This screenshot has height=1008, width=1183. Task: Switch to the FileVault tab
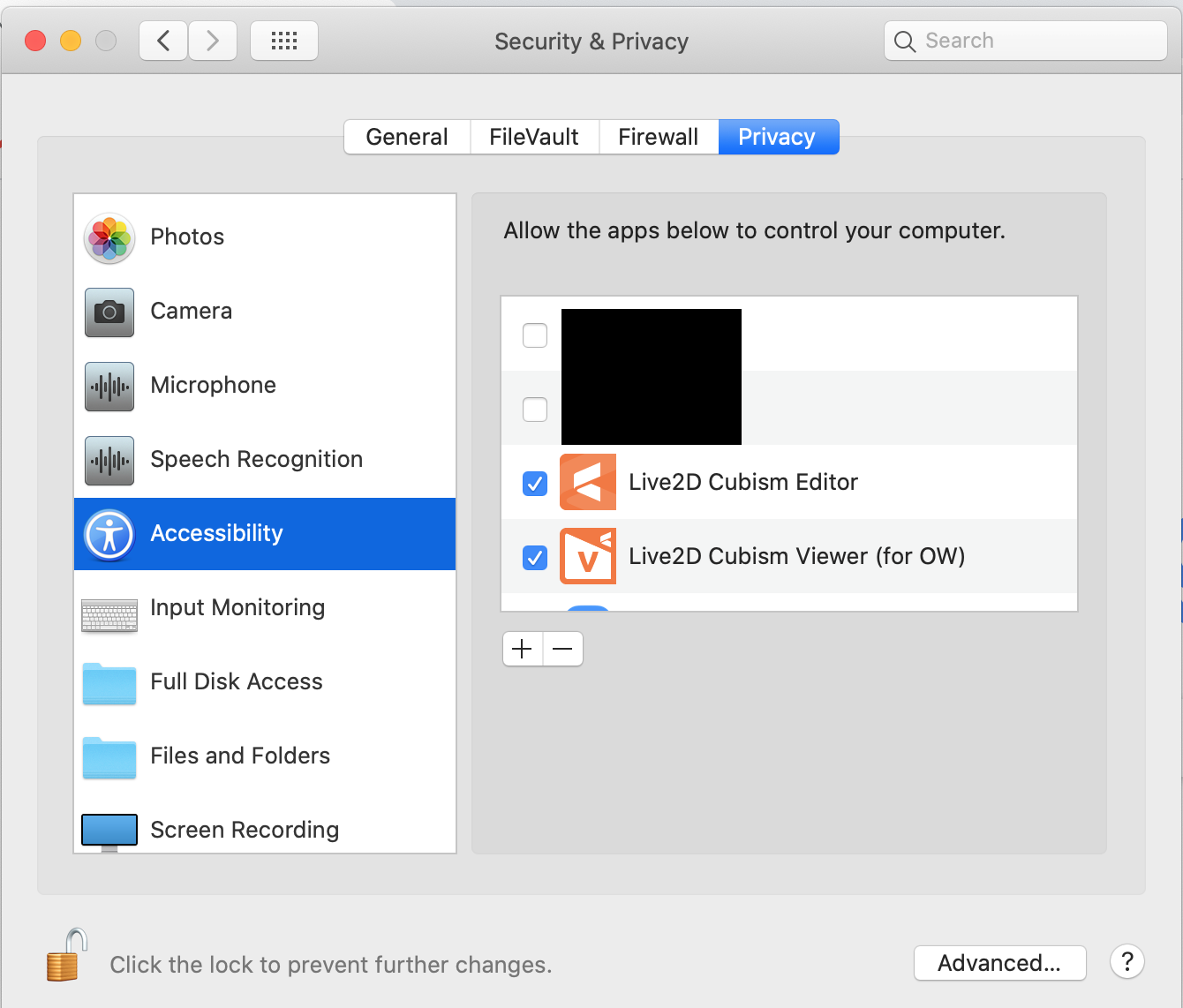click(534, 137)
